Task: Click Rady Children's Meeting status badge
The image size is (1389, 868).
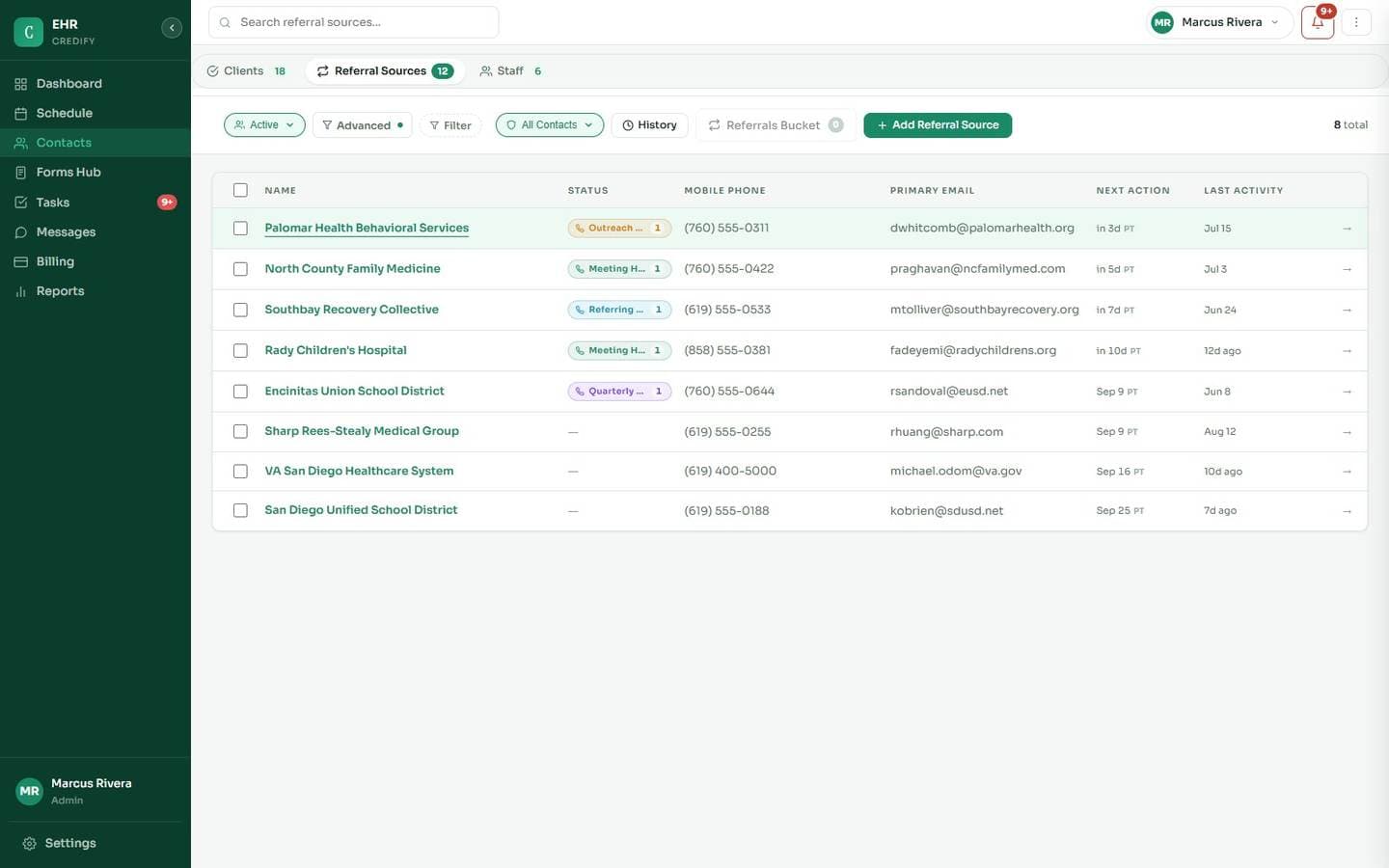Action: (619, 350)
